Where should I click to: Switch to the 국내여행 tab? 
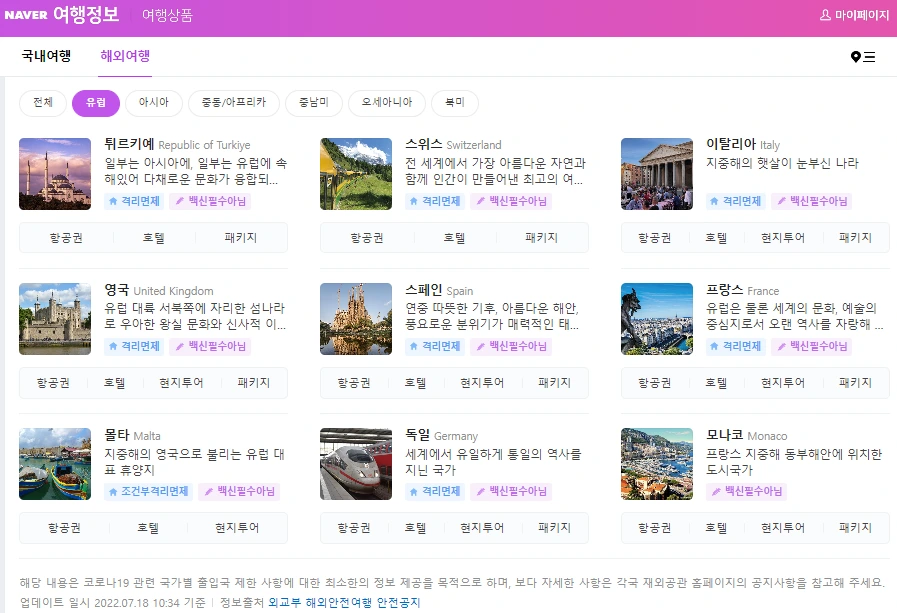point(46,55)
